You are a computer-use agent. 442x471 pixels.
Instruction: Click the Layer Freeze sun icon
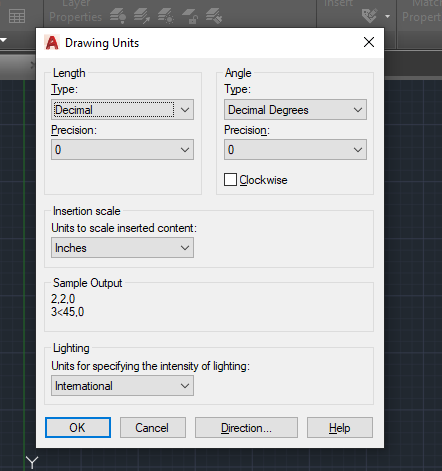coord(166,16)
